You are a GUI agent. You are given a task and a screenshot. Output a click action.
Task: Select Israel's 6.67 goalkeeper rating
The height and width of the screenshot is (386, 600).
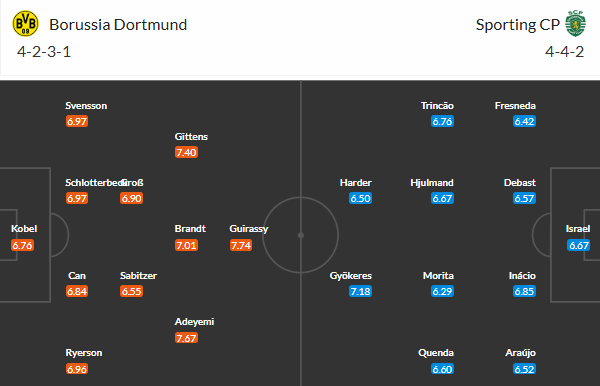pos(579,245)
